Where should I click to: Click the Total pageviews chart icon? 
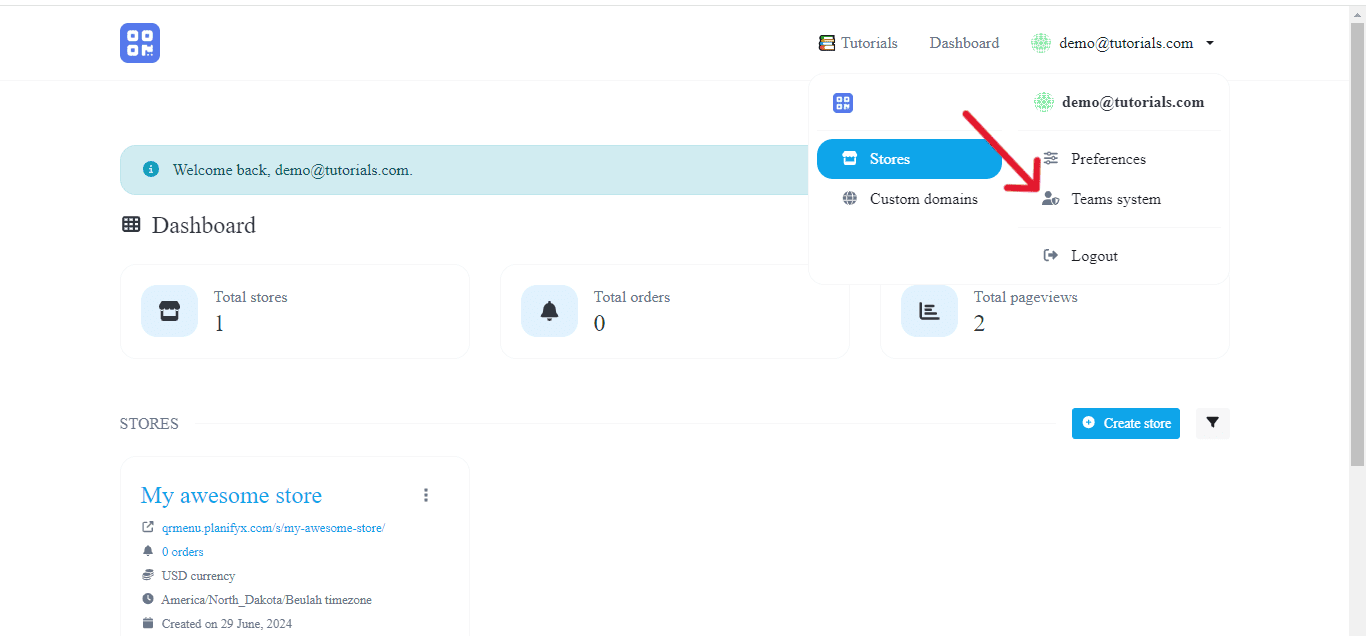pyautogui.click(x=929, y=311)
